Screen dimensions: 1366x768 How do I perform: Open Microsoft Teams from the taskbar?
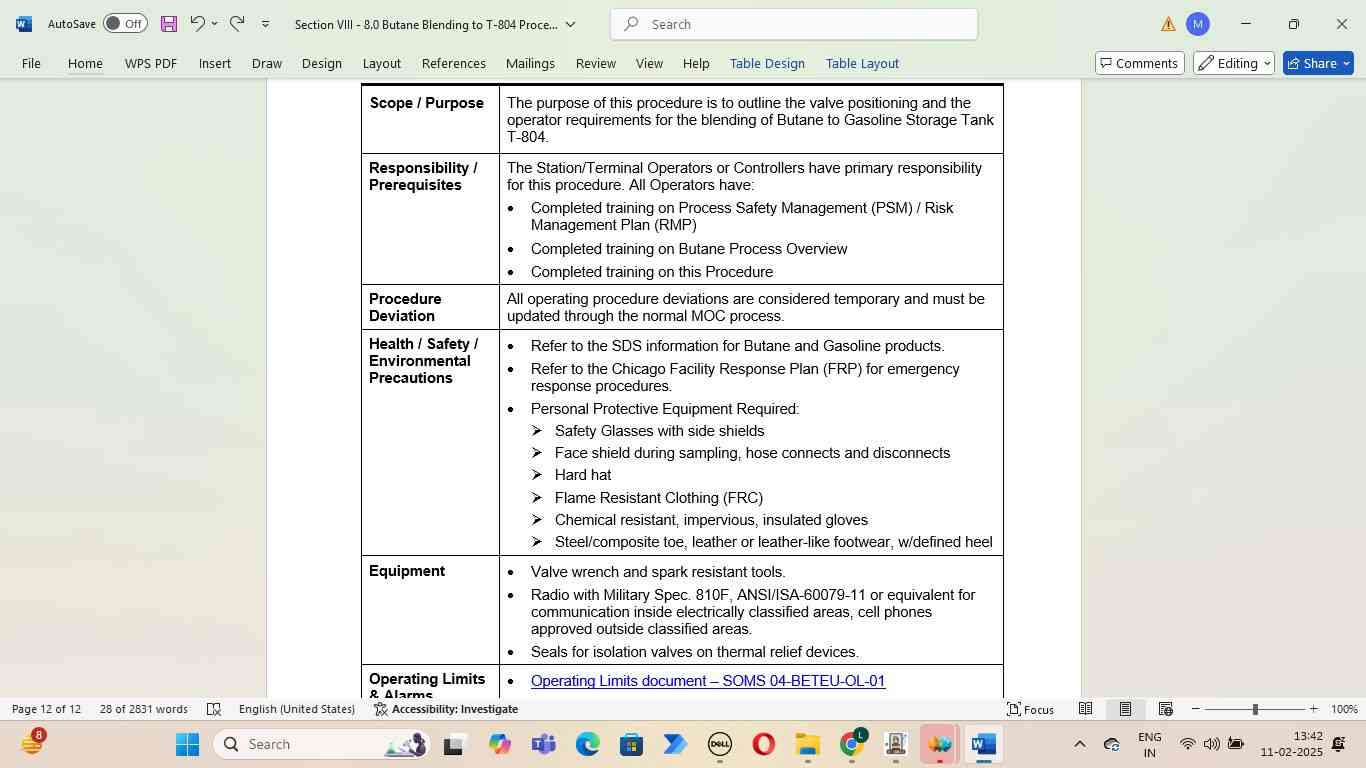point(543,744)
